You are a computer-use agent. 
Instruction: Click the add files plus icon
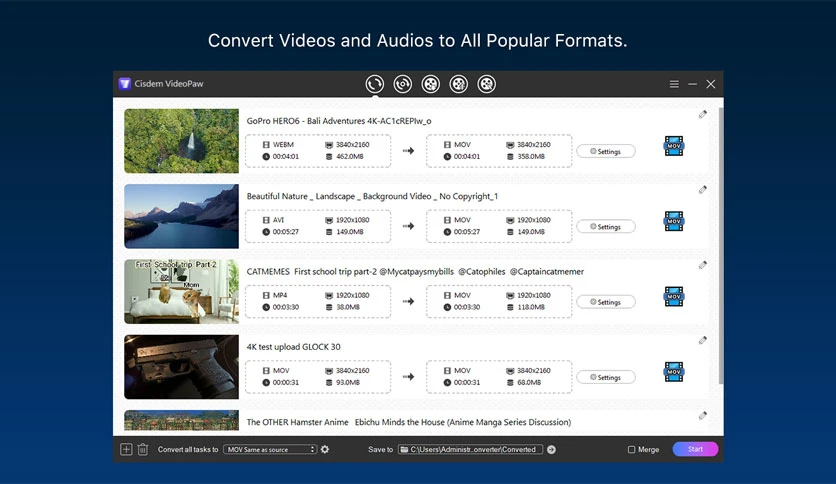pos(126,449)
